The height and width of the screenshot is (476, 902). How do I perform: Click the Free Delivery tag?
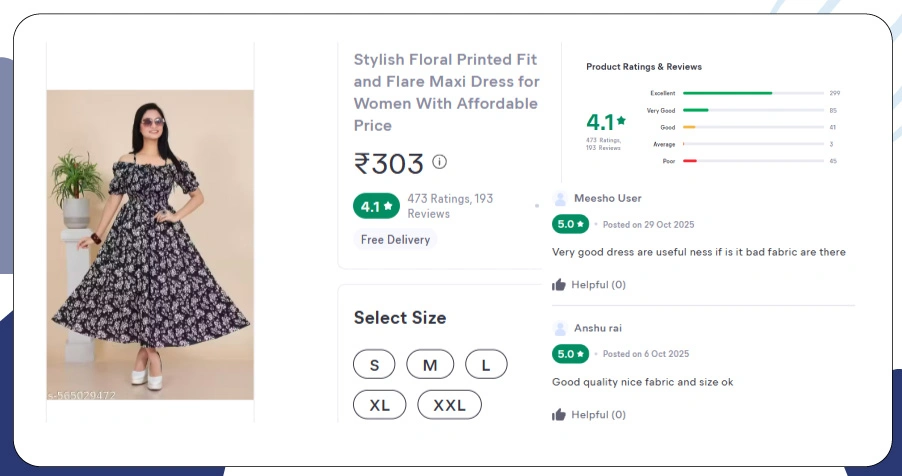395,240
